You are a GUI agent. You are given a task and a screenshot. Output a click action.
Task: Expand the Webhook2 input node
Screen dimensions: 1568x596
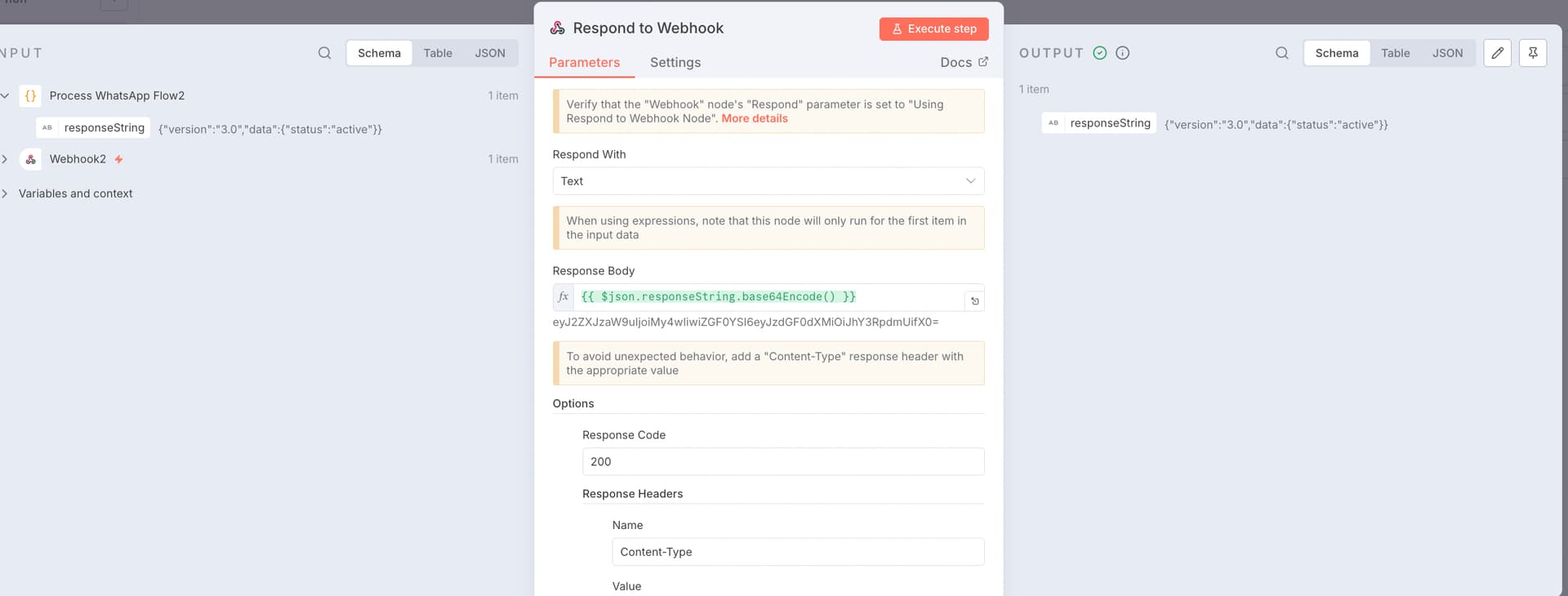click(x=5, y=159)
